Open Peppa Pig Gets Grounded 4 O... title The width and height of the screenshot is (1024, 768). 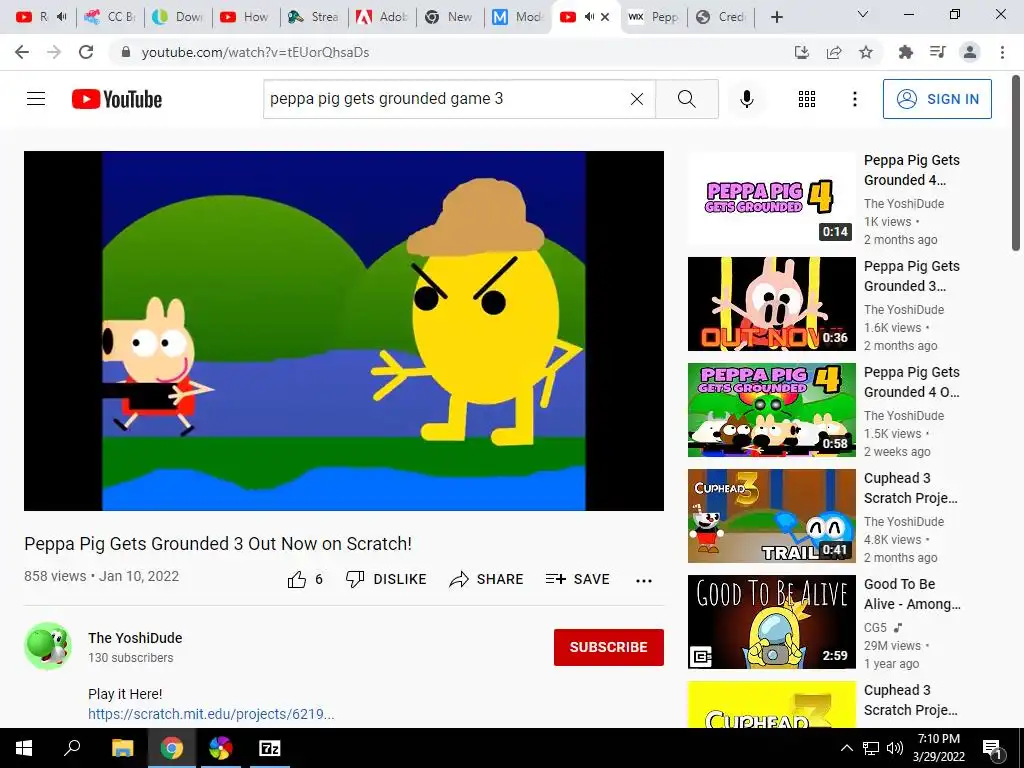point(912,382)
